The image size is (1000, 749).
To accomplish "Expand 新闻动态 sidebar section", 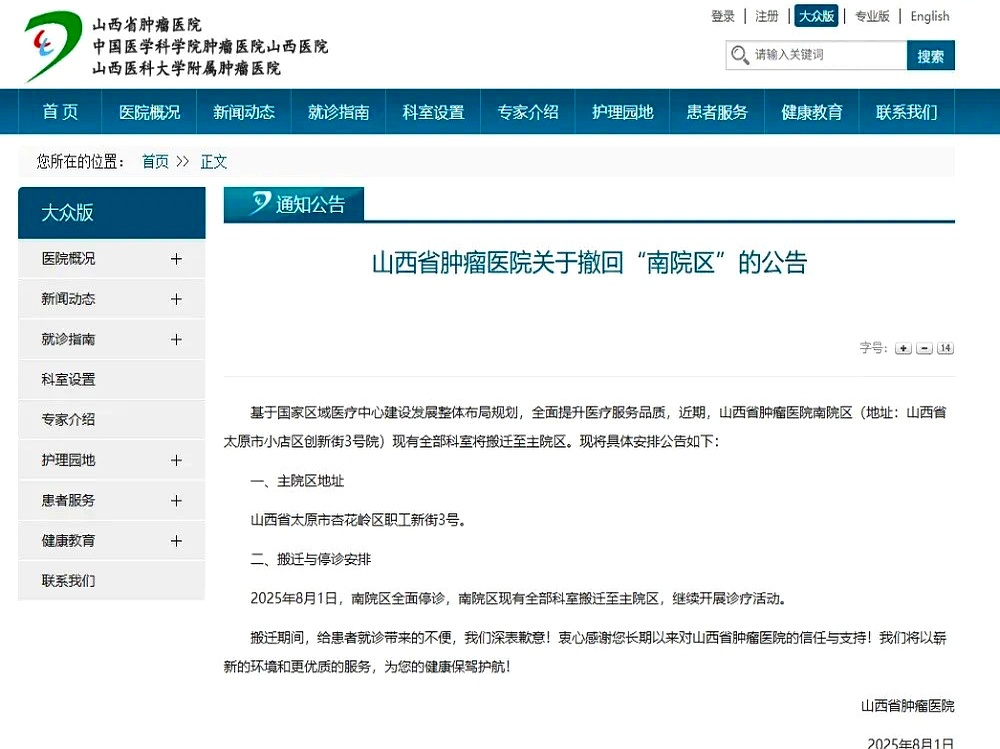I will (x=176, y=299).
